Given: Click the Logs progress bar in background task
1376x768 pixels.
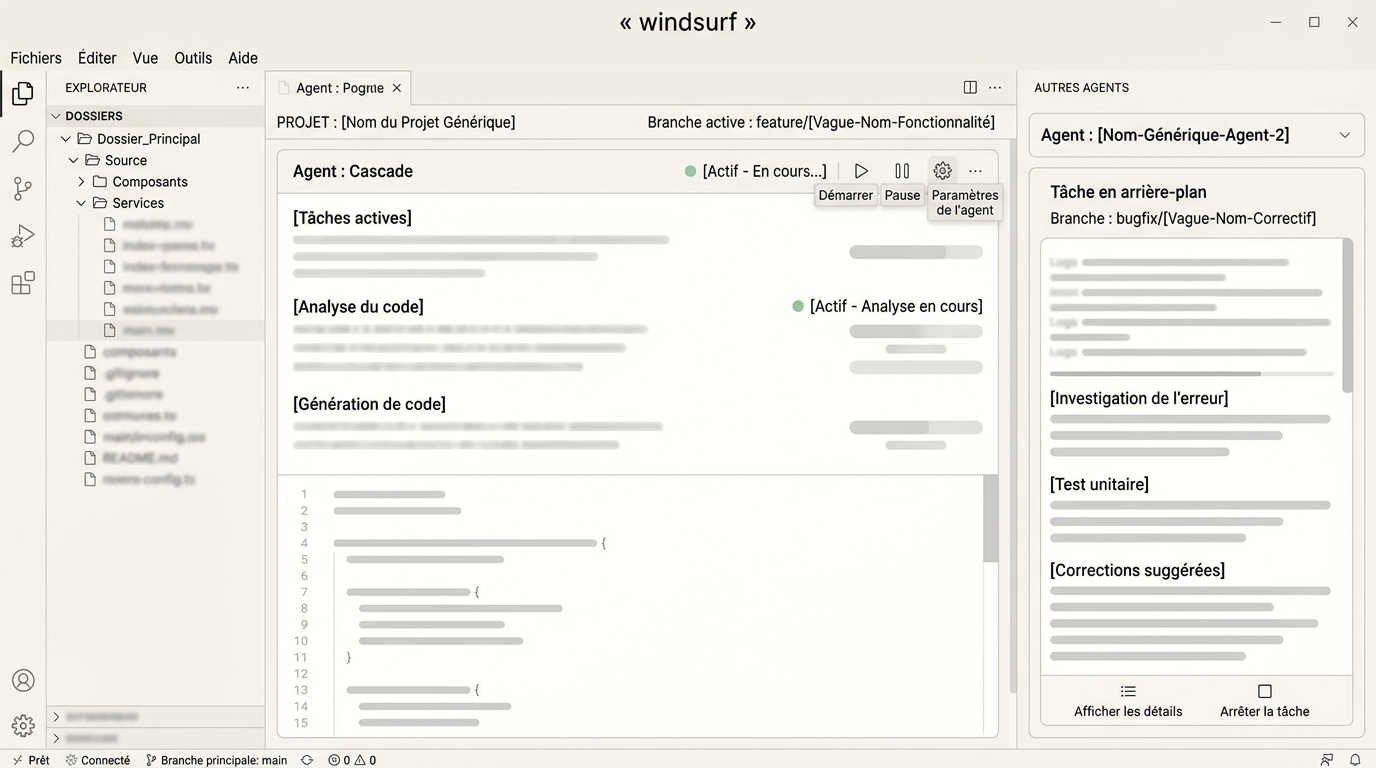Looking at the screenshot, I should point(1192,373).
